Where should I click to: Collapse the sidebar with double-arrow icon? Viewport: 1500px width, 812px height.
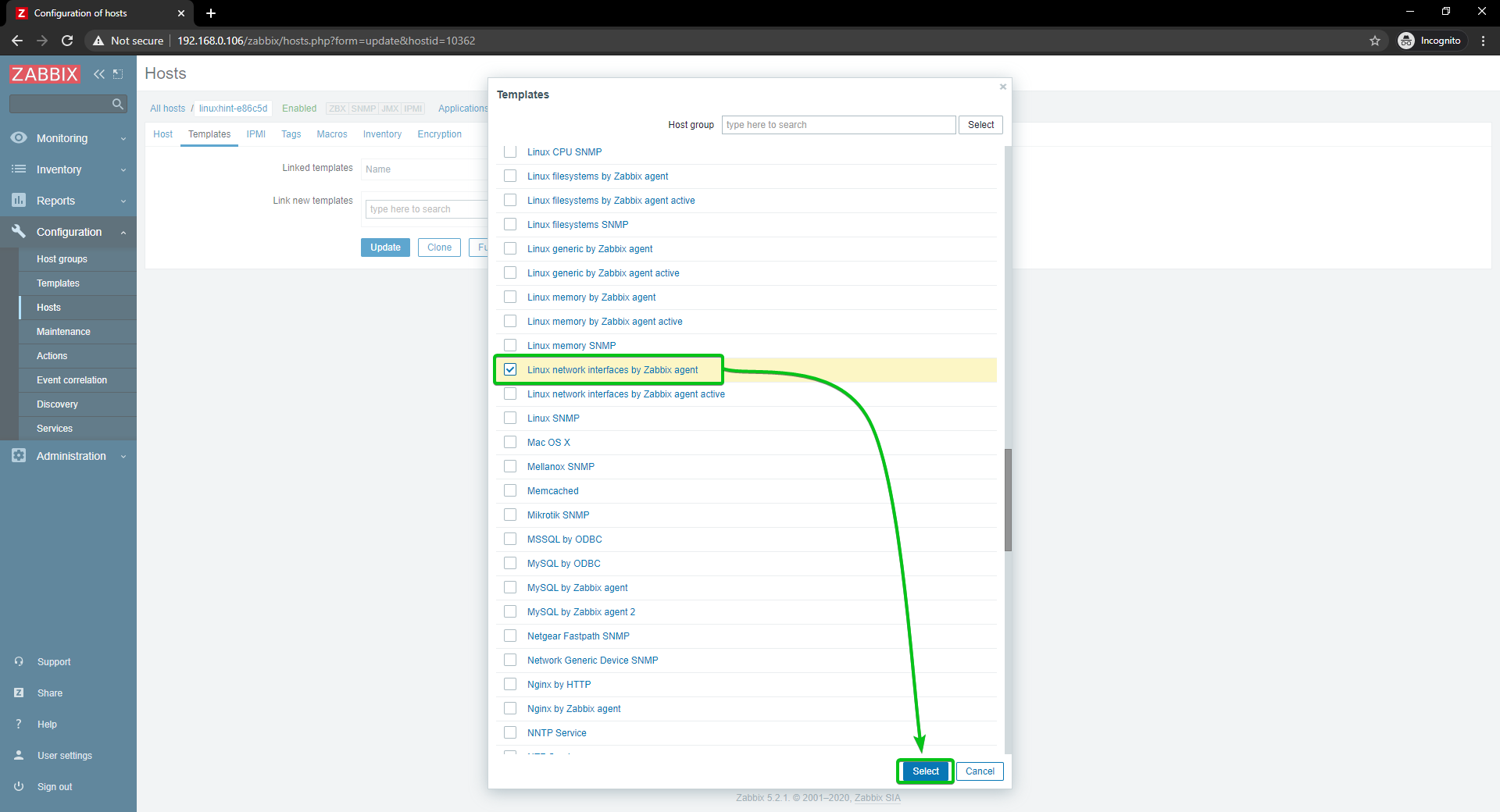tap(99, 74)
